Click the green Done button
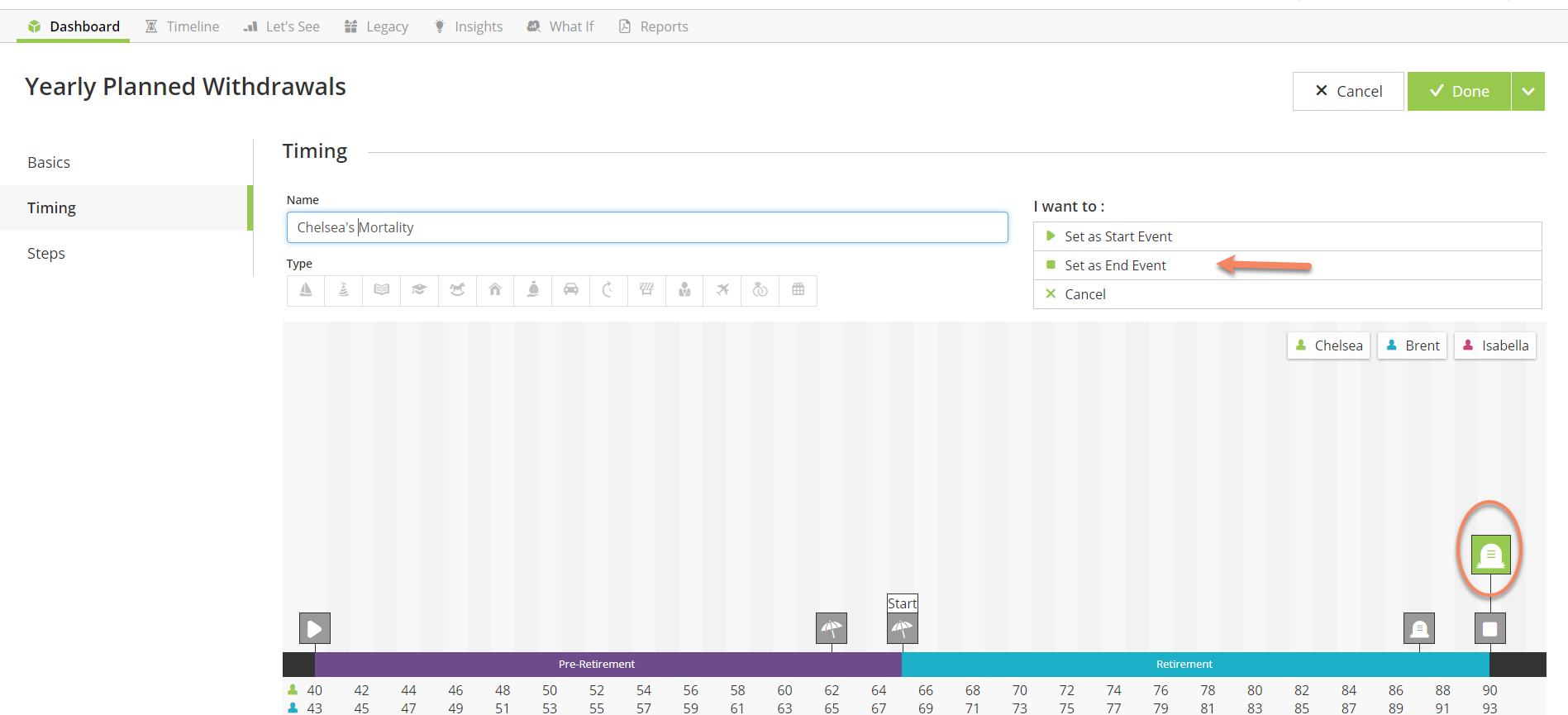This screenshot has height=715, width=1568. pyautogui.click(x=1460, y=91)
